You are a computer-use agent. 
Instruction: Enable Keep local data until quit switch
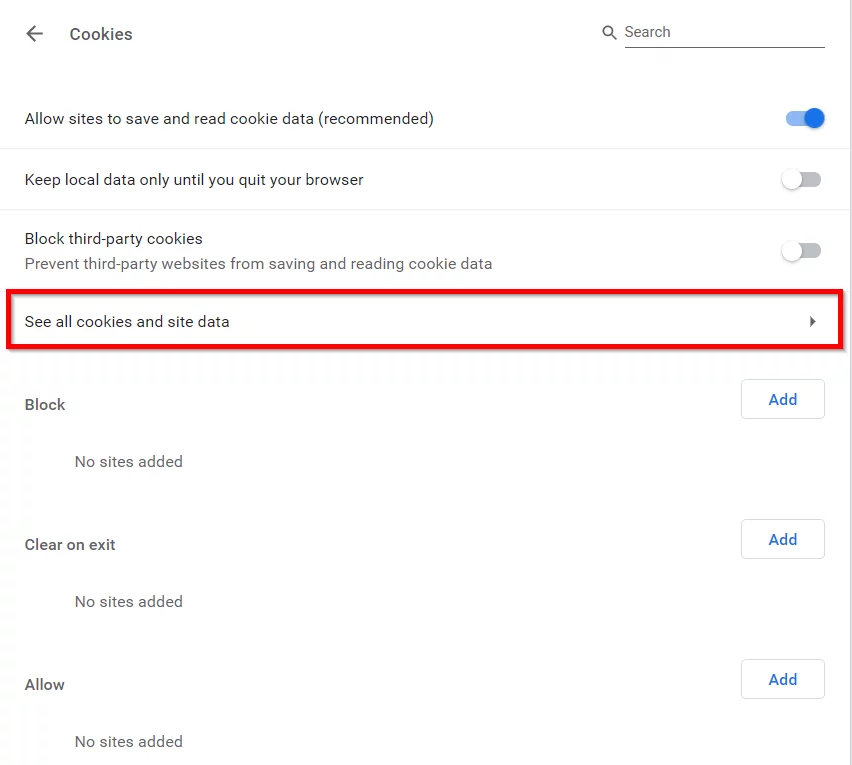point(801,179)
